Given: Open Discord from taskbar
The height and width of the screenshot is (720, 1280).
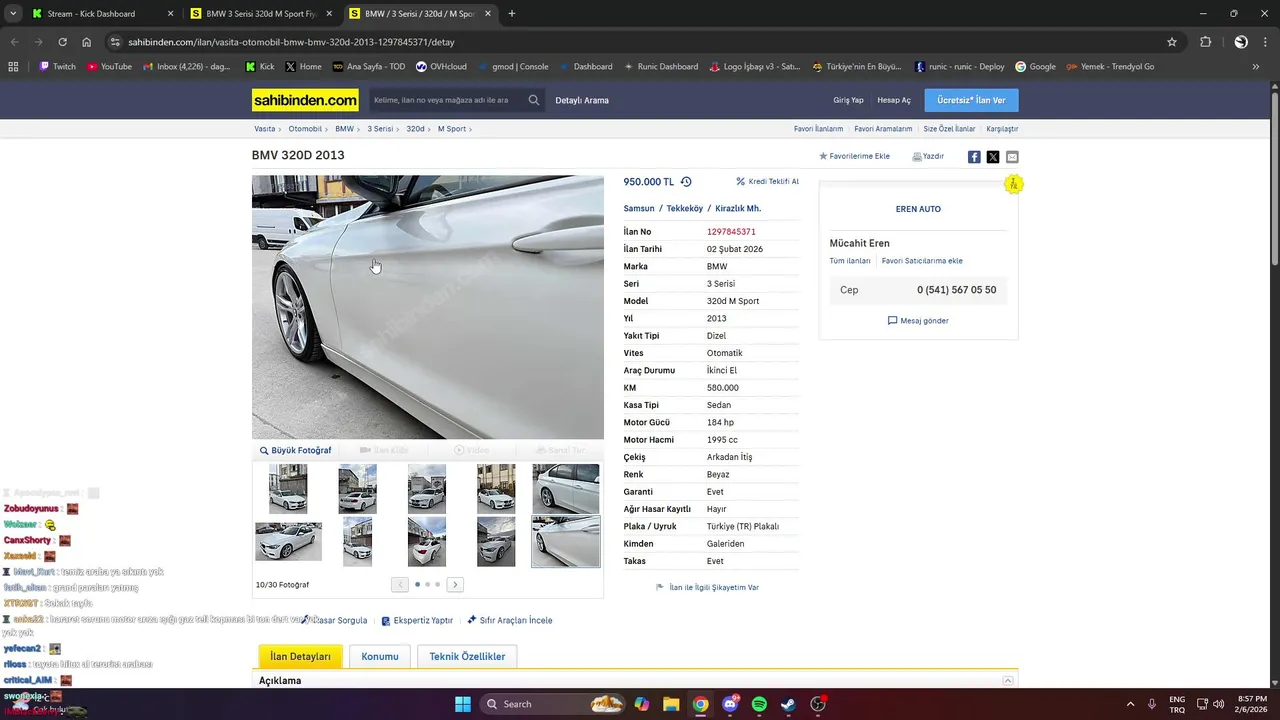Looking at the screenshot, I should [730, 704].
